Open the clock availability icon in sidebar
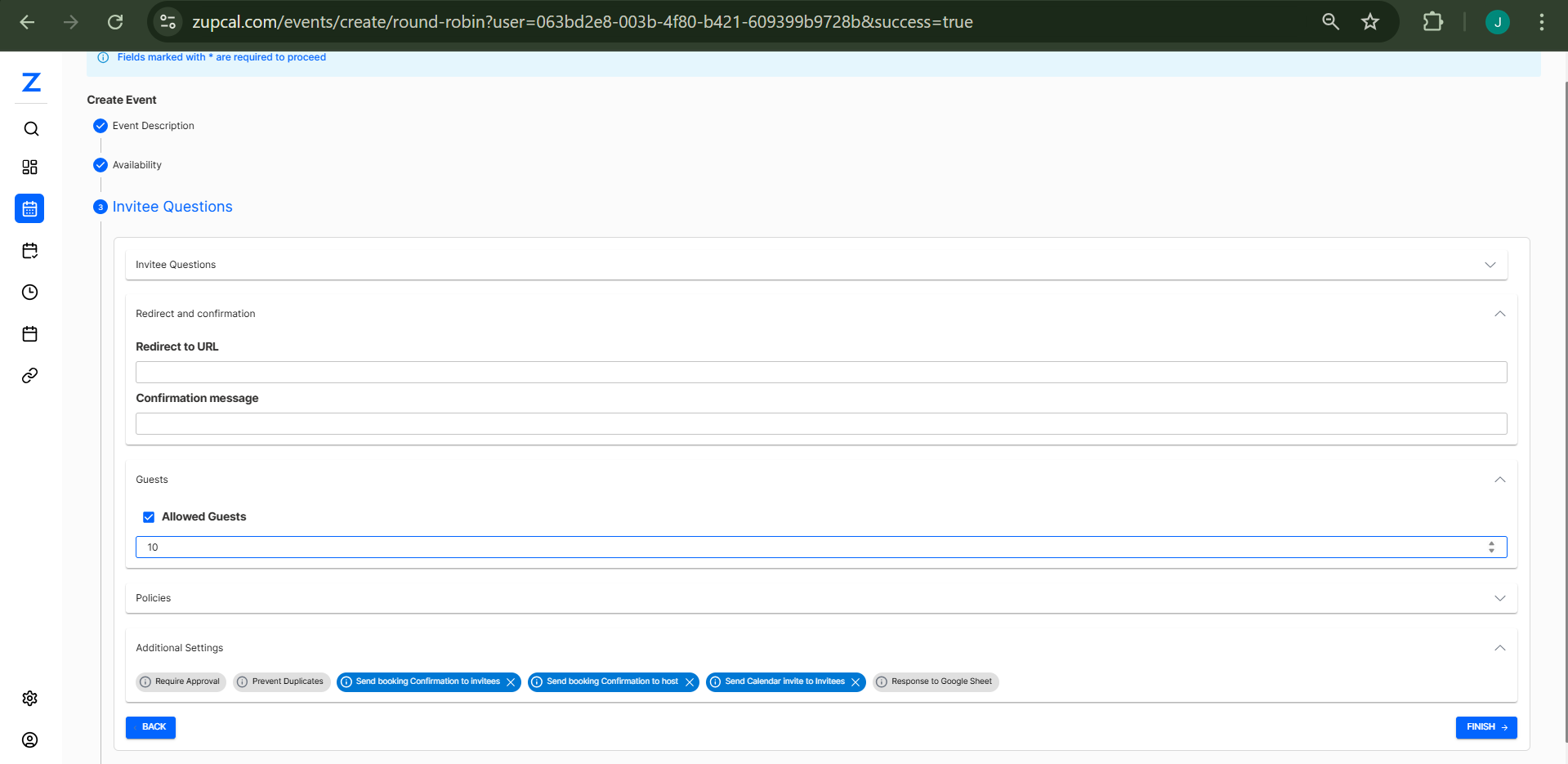1568x764 pixels. (30, 293)
